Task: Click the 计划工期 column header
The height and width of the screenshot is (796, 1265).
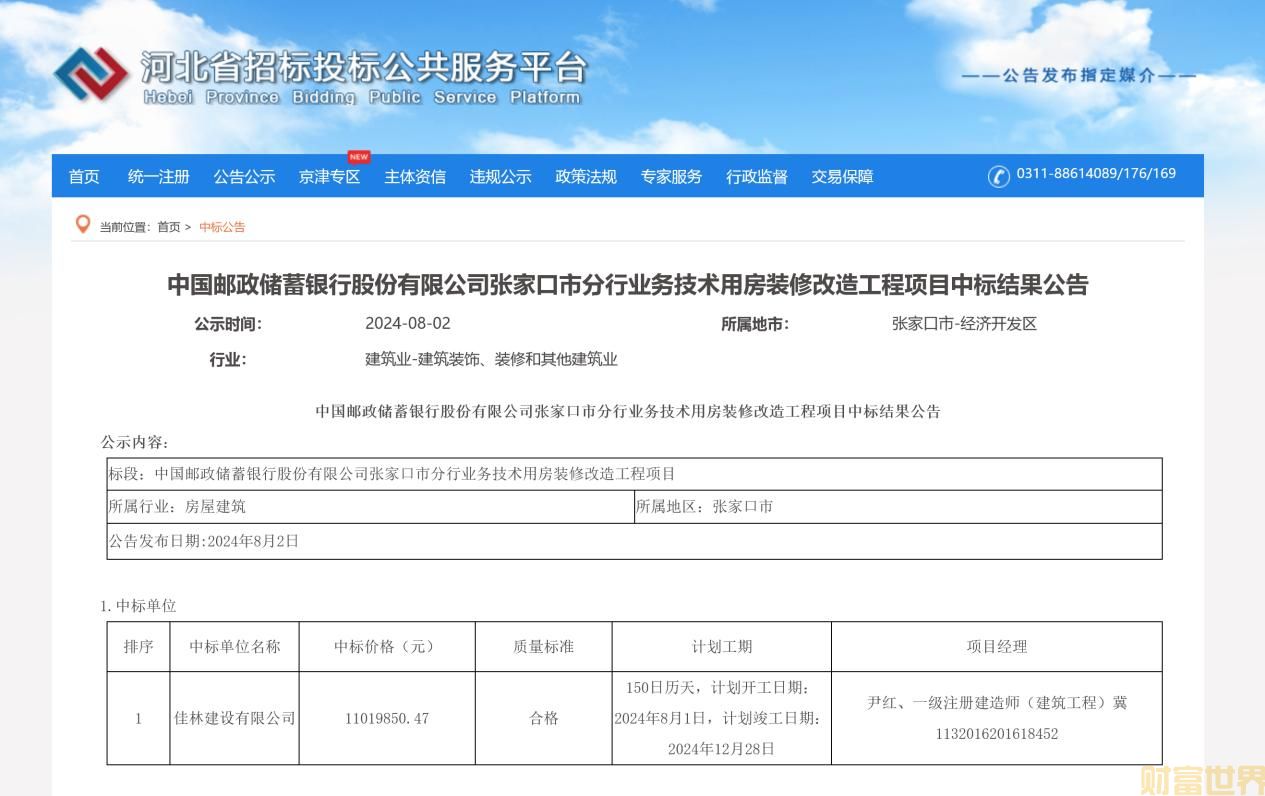Action: point(722,647)
